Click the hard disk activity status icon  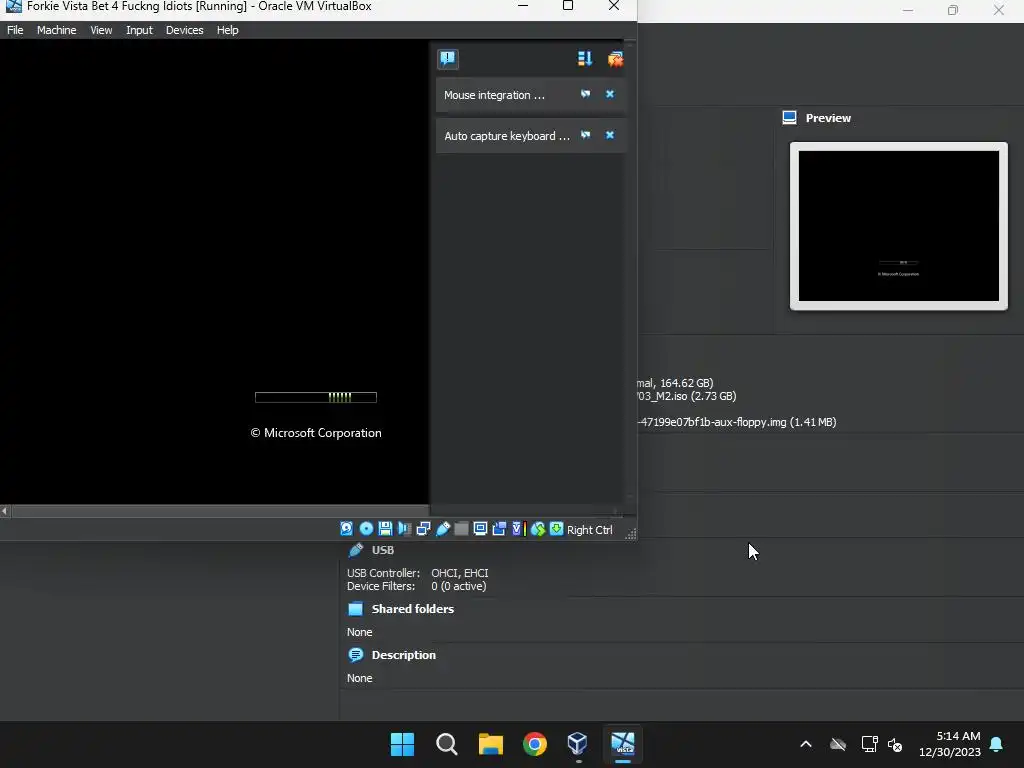pyautogui.click(x=347, y=529)
